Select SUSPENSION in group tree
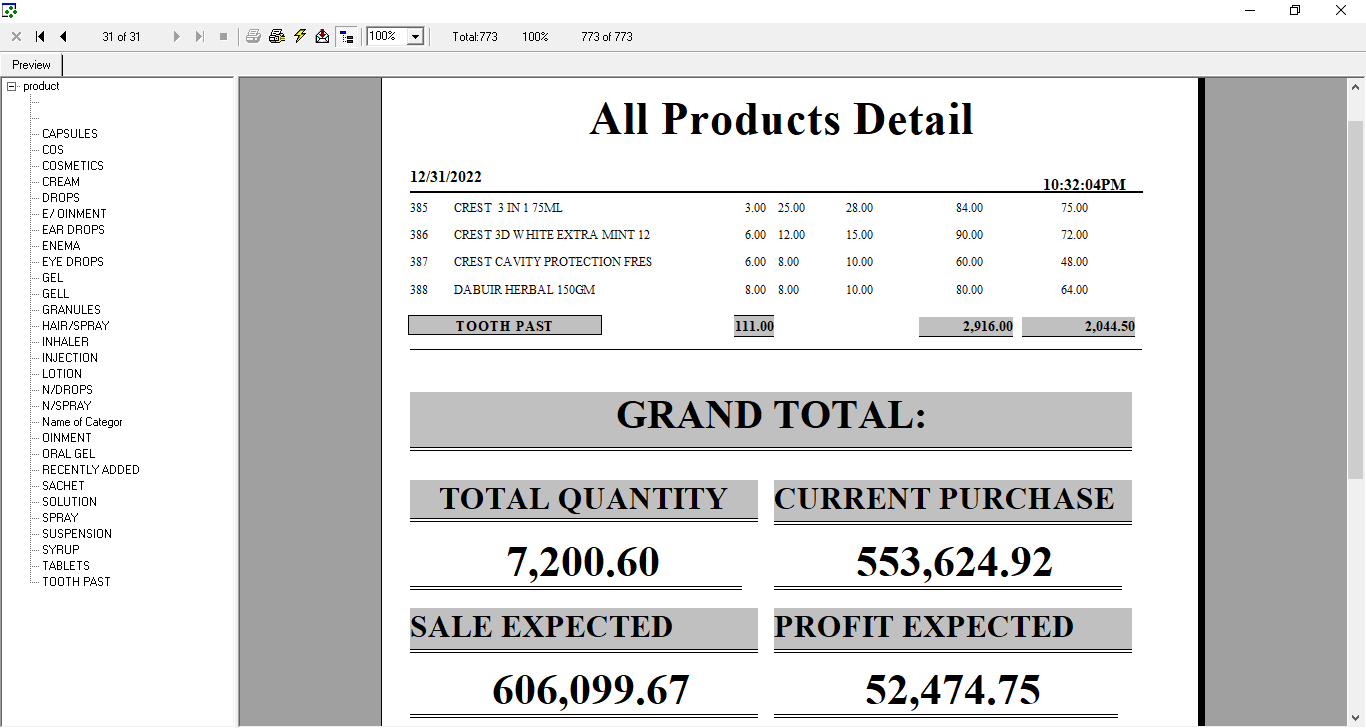The width and height of the screenshot is (1366, 728). coord(77,534)
